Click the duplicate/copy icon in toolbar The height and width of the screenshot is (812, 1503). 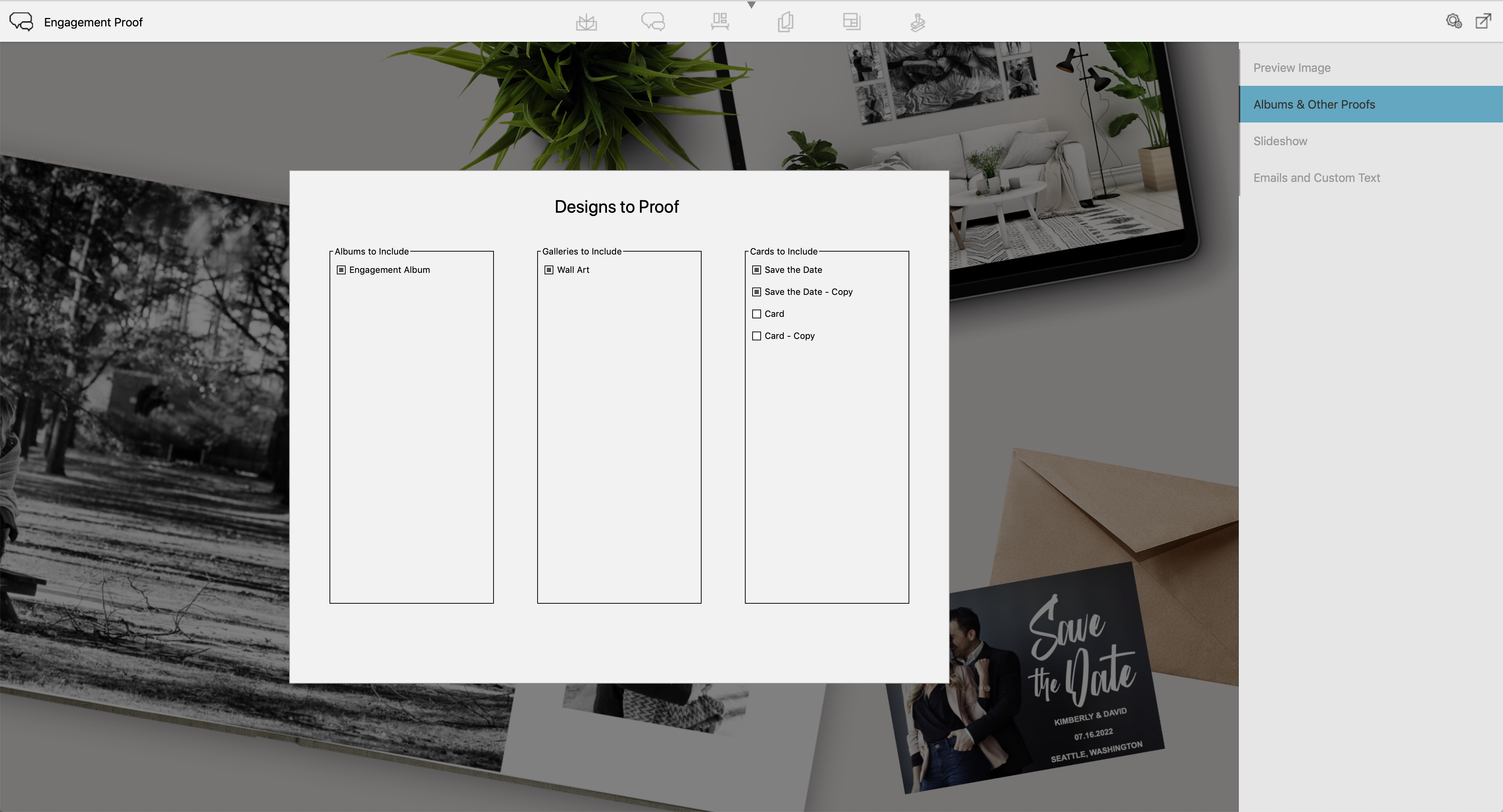click(785, 21)
